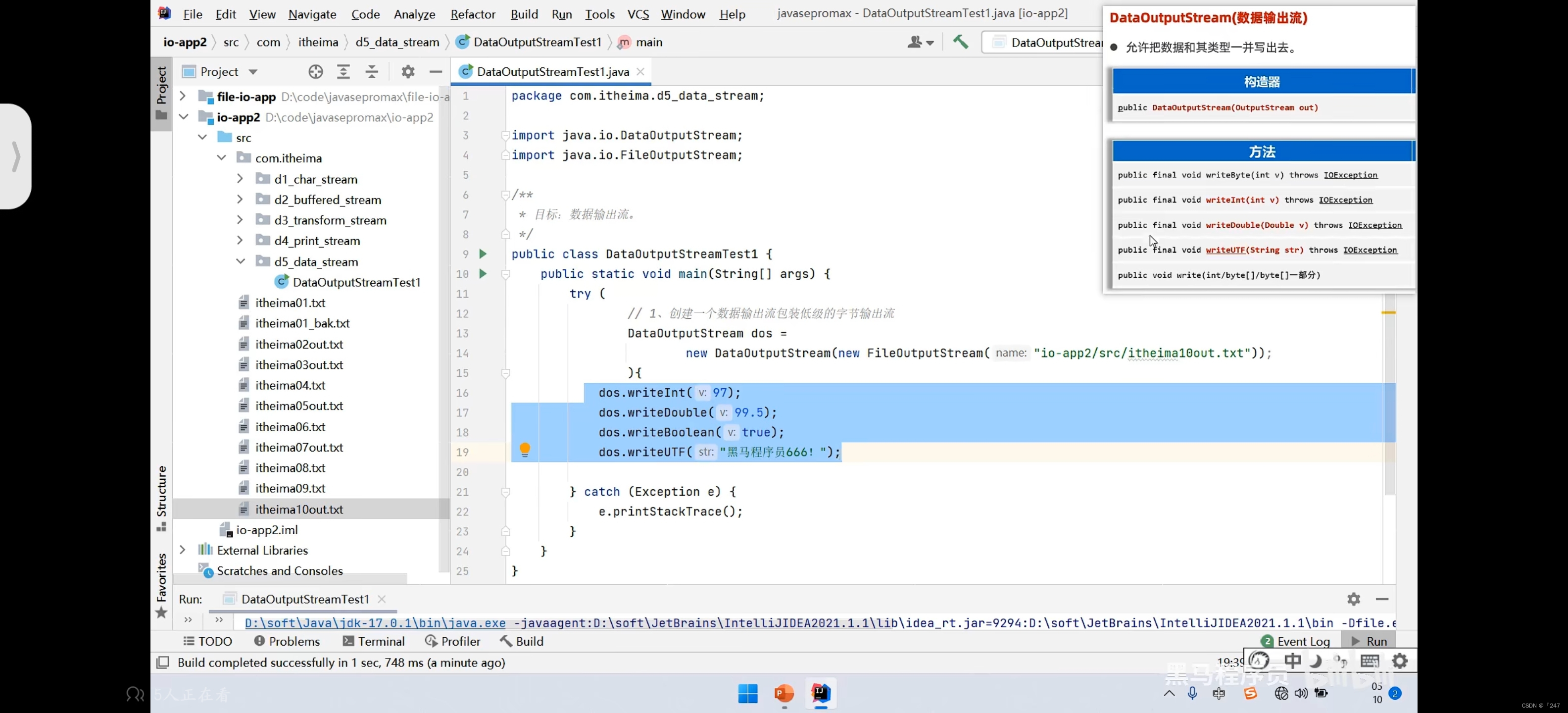Screen dimensions: 1568x713
Task: Expand External Libraries node
Action: (182, 550)
